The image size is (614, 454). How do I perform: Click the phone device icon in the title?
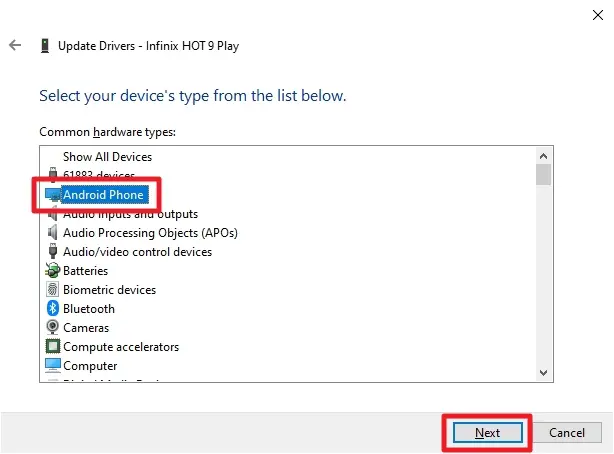(x=45, y=45)
